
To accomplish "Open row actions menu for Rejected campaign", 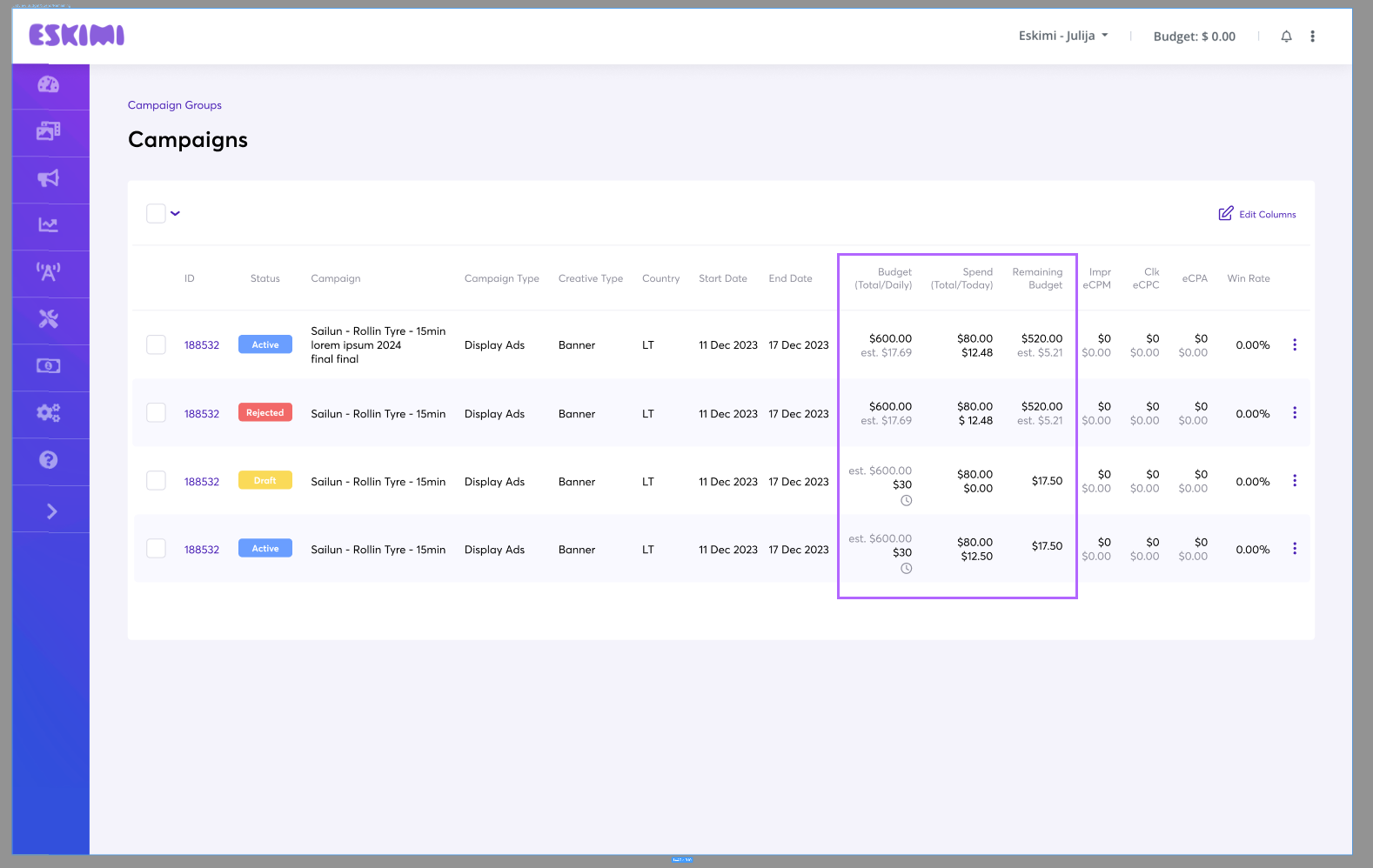I will click(1295, 412).
